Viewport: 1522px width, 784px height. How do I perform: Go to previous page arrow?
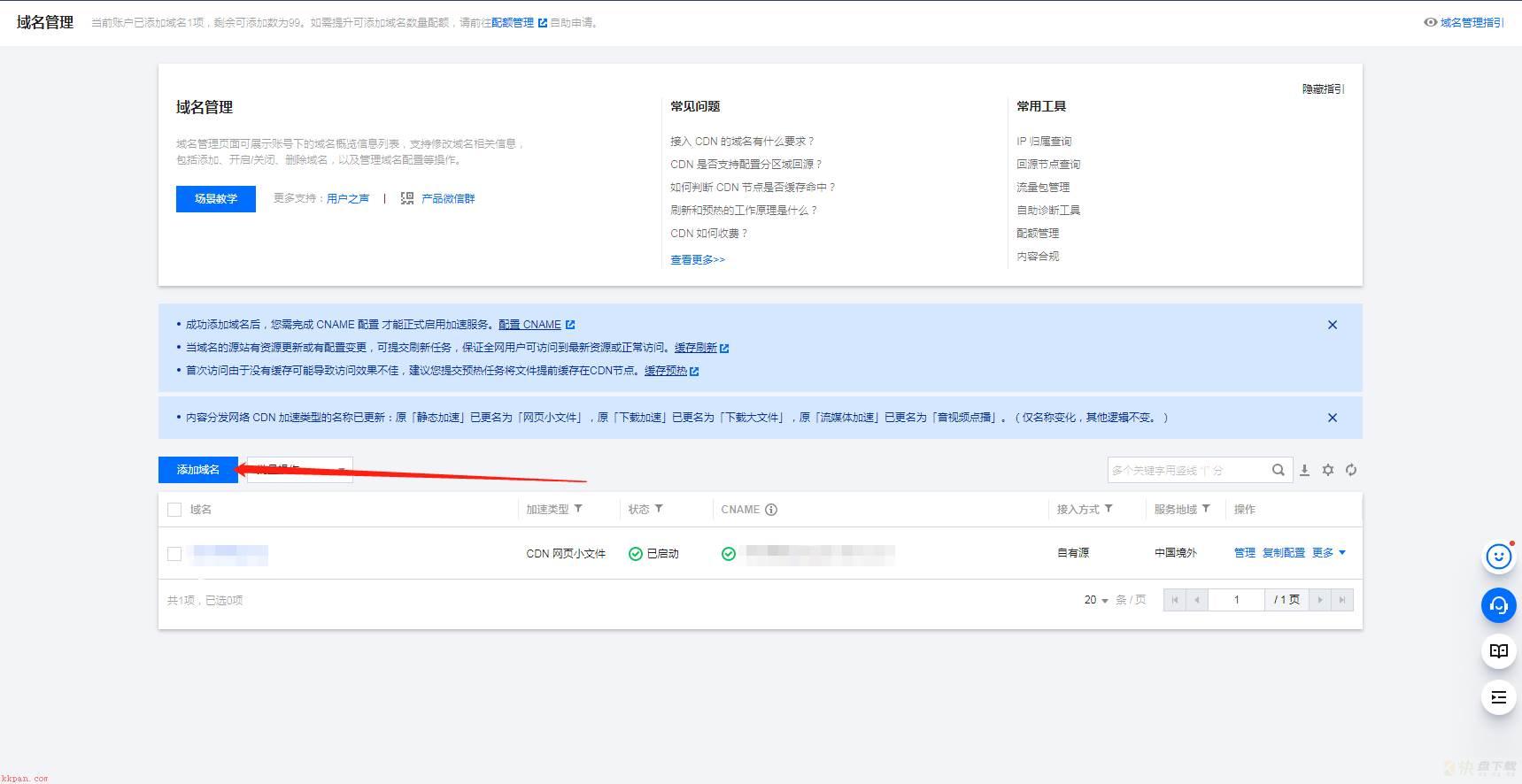tap(1197, 600)
